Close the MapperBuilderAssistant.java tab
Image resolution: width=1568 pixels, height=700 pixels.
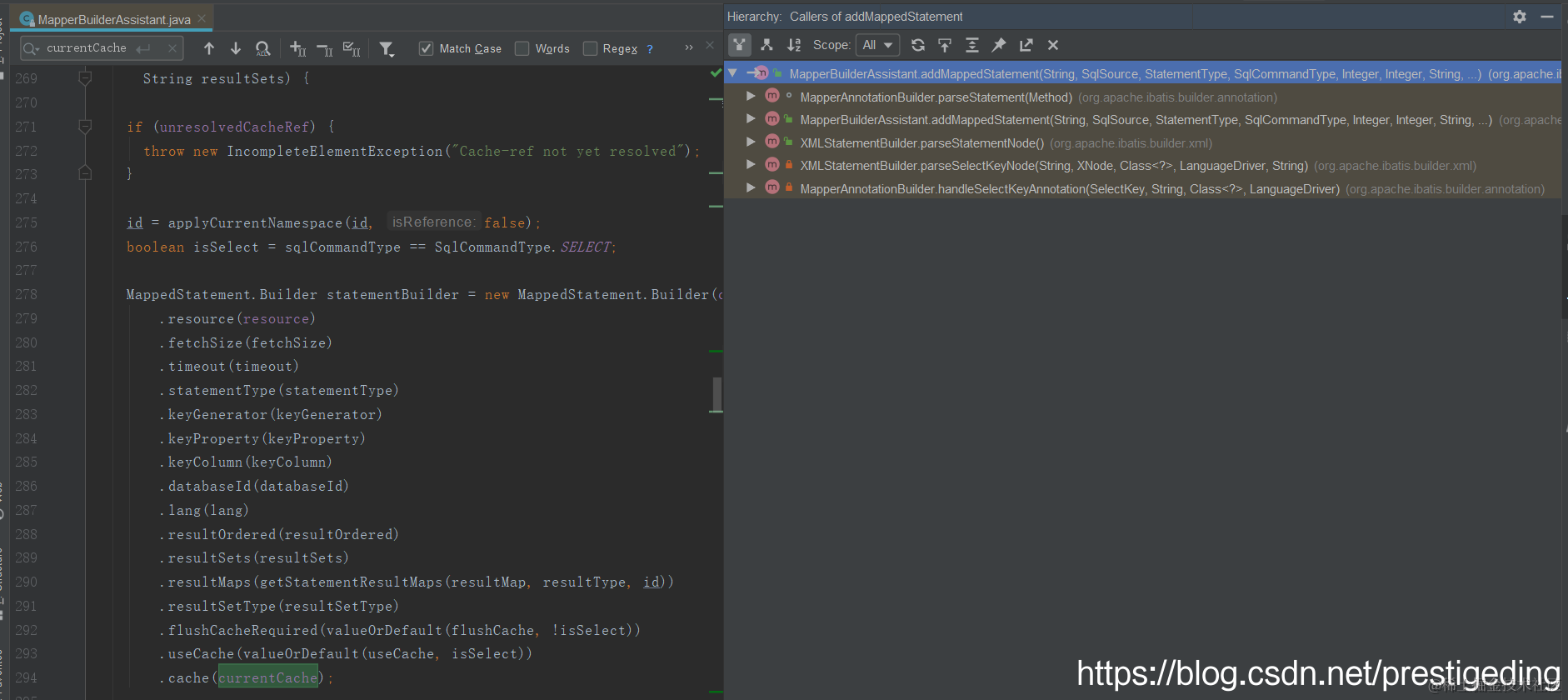click(x=202, y=18)
